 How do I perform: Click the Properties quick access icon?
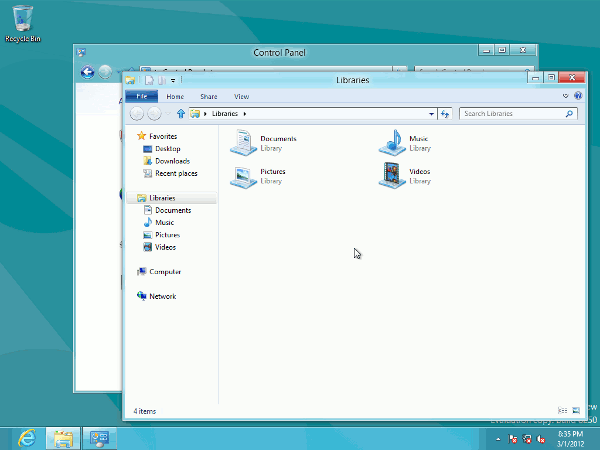point(149,80)
